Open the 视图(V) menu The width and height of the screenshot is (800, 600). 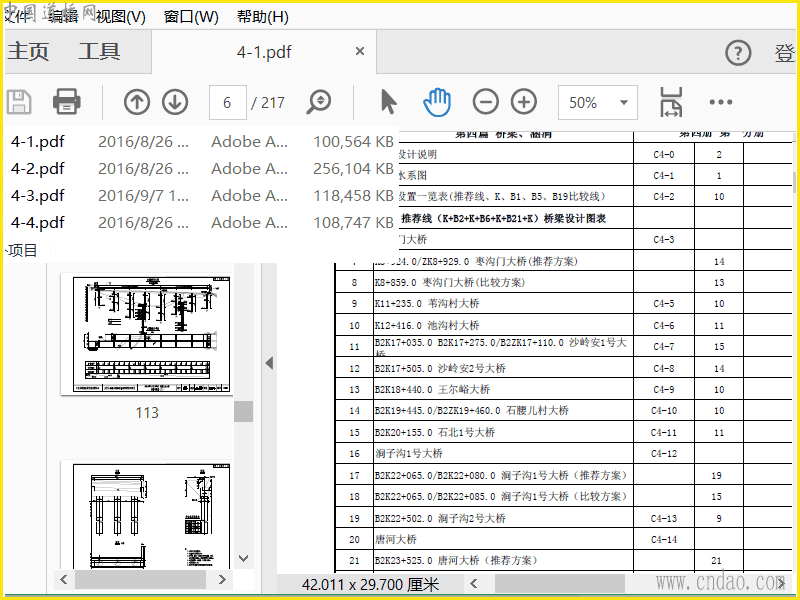pos(120,17)
